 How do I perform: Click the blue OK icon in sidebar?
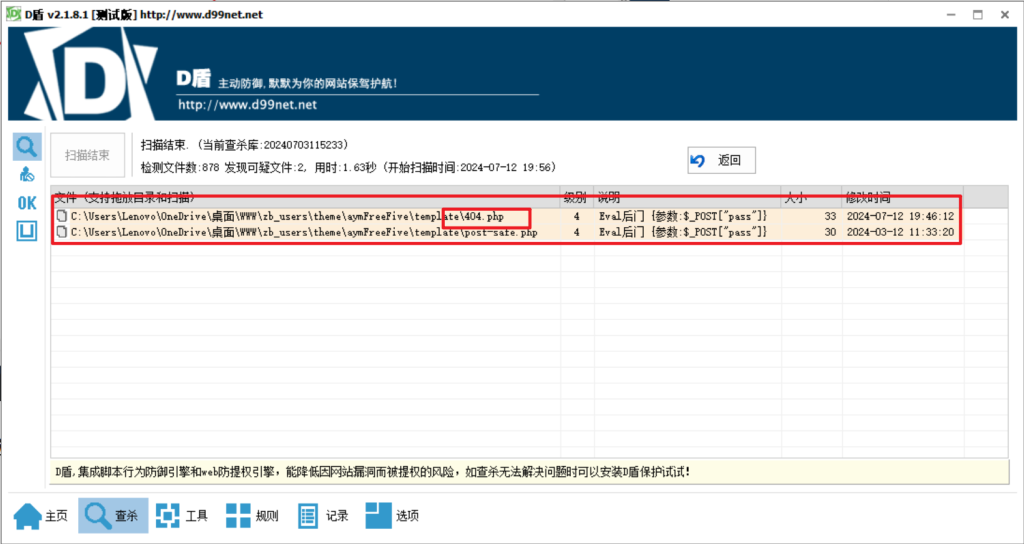[27, 203]
